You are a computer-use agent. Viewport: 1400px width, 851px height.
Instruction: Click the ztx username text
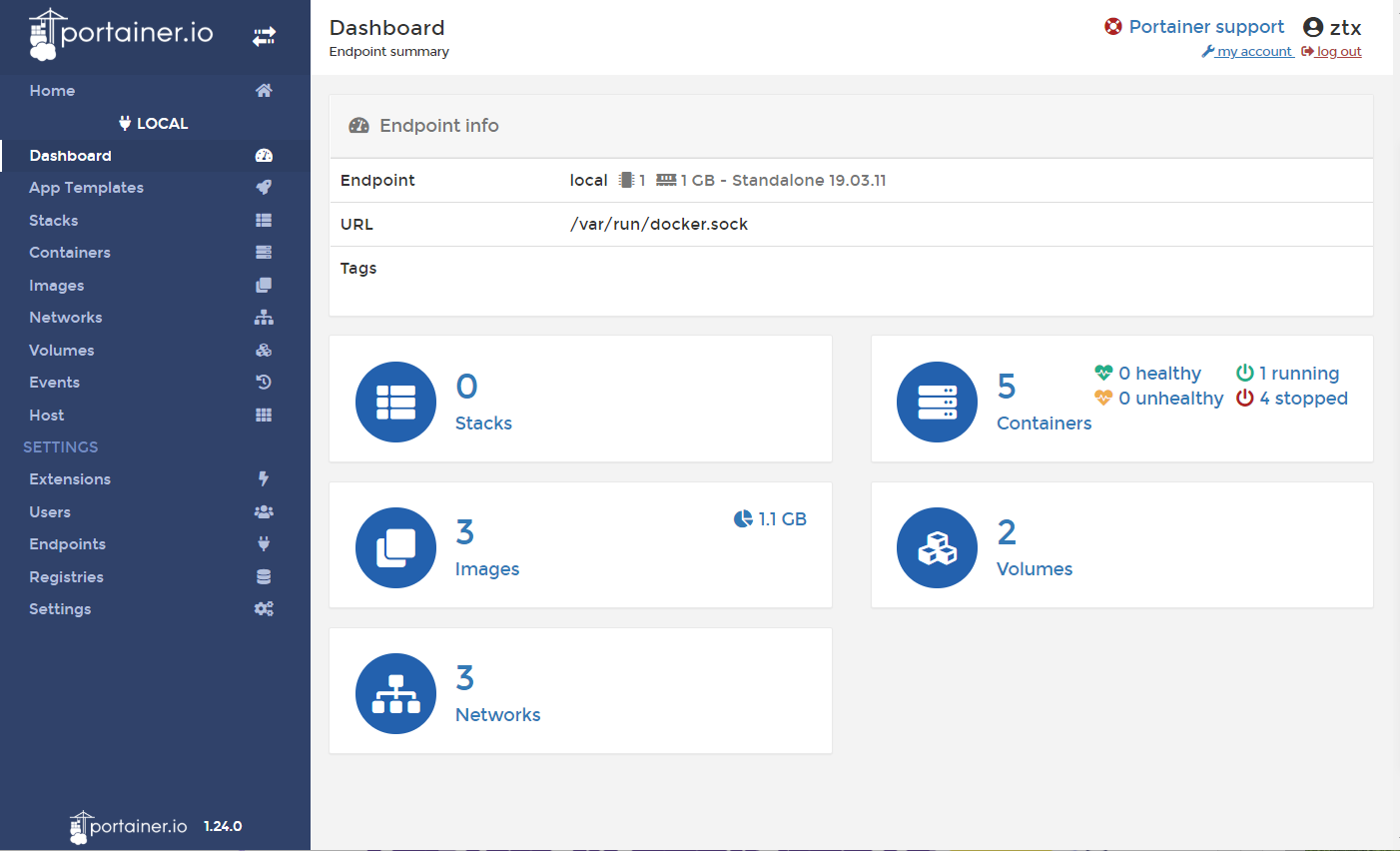pyautogui.click(x=1346, y=28)
